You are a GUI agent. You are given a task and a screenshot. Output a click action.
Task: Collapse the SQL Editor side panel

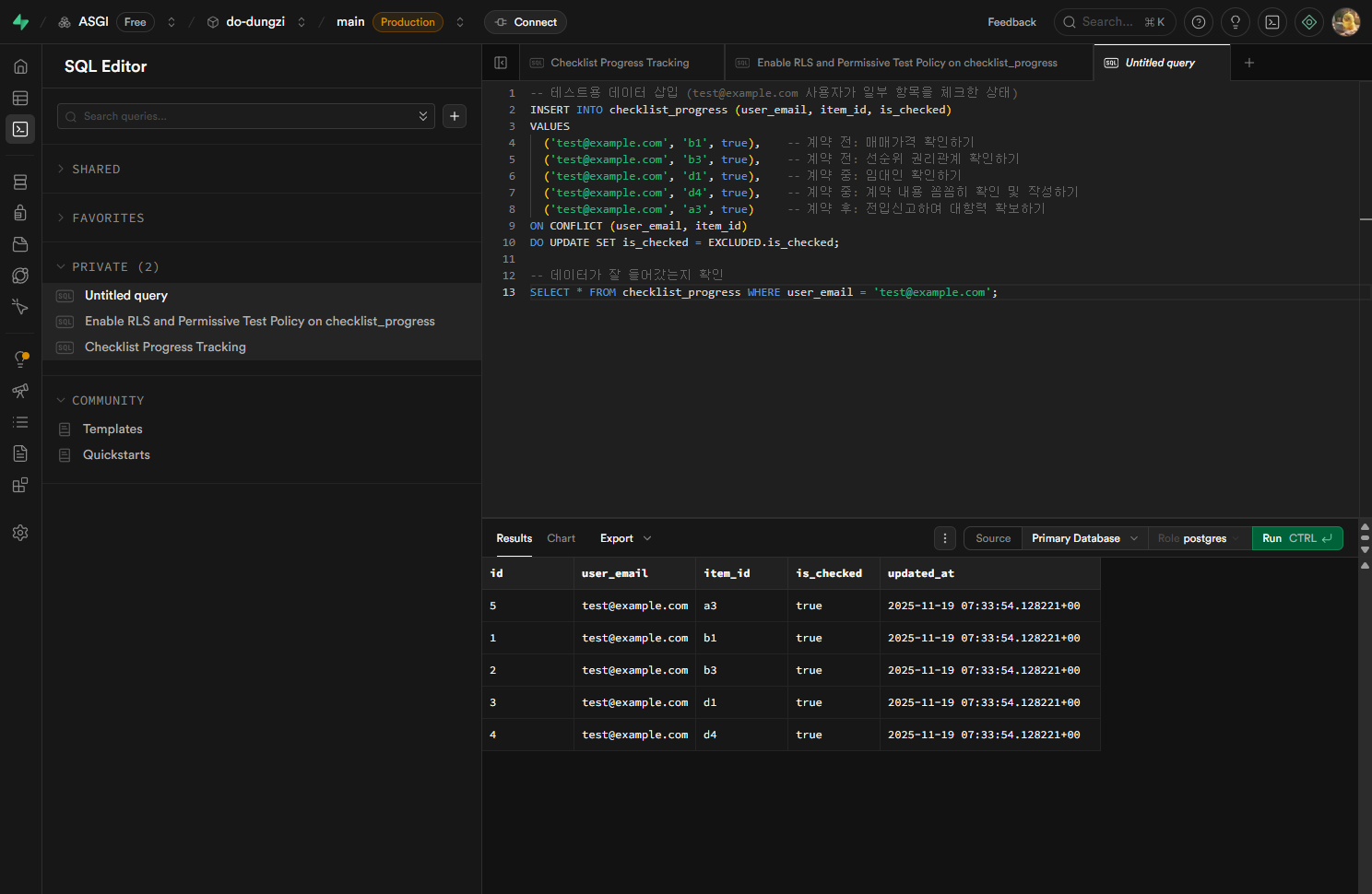pyautogui.click(x=501, y=63)
